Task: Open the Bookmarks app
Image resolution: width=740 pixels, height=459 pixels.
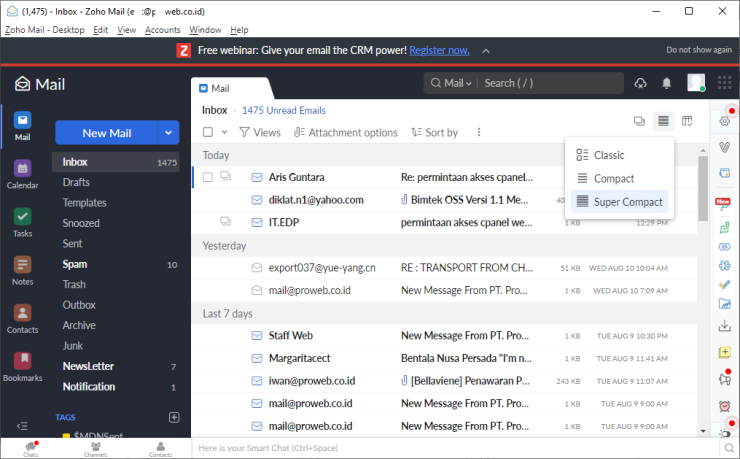Action: [x=22, y=367]
